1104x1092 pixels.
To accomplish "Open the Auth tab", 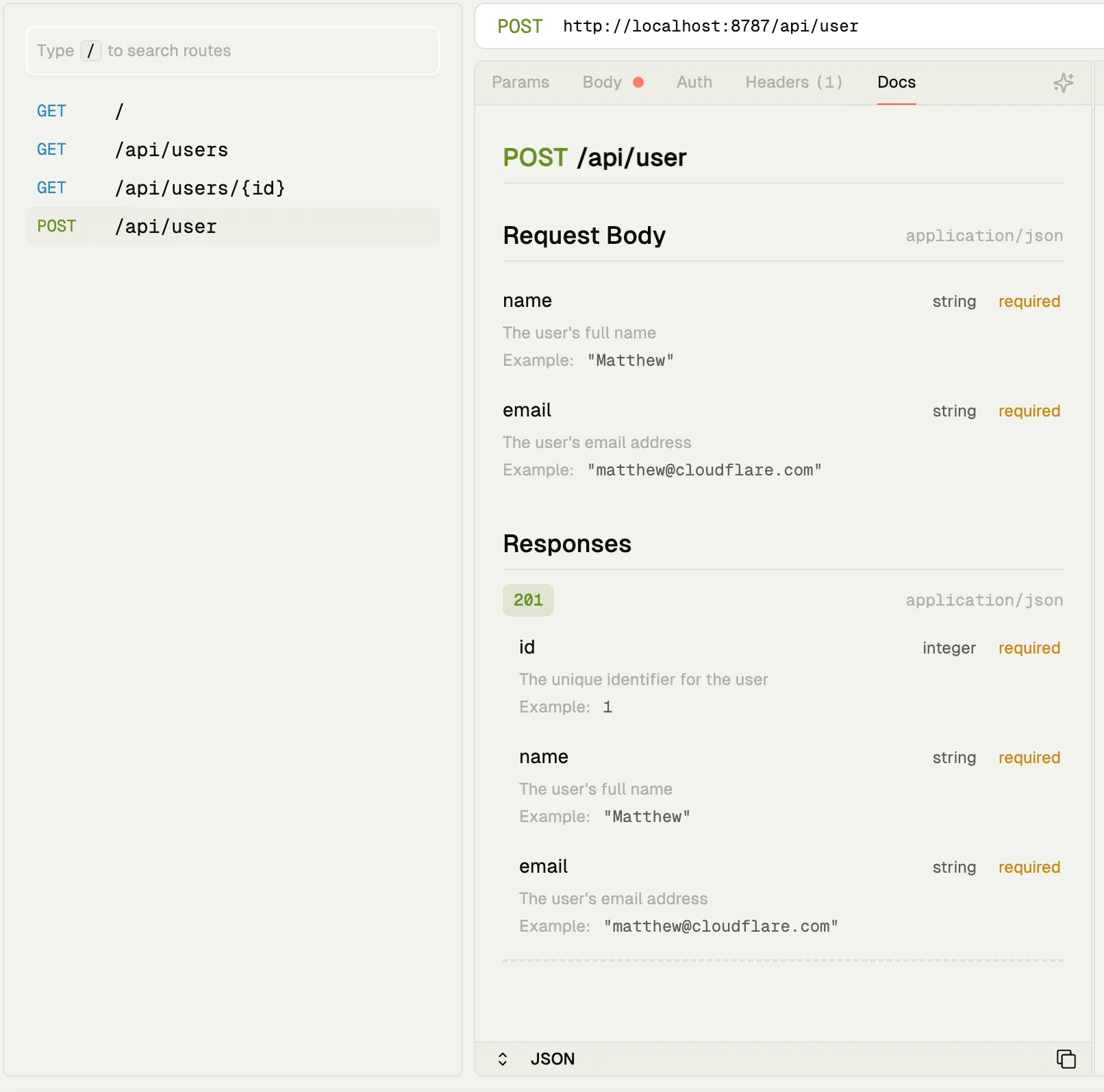I will (694, 82).
